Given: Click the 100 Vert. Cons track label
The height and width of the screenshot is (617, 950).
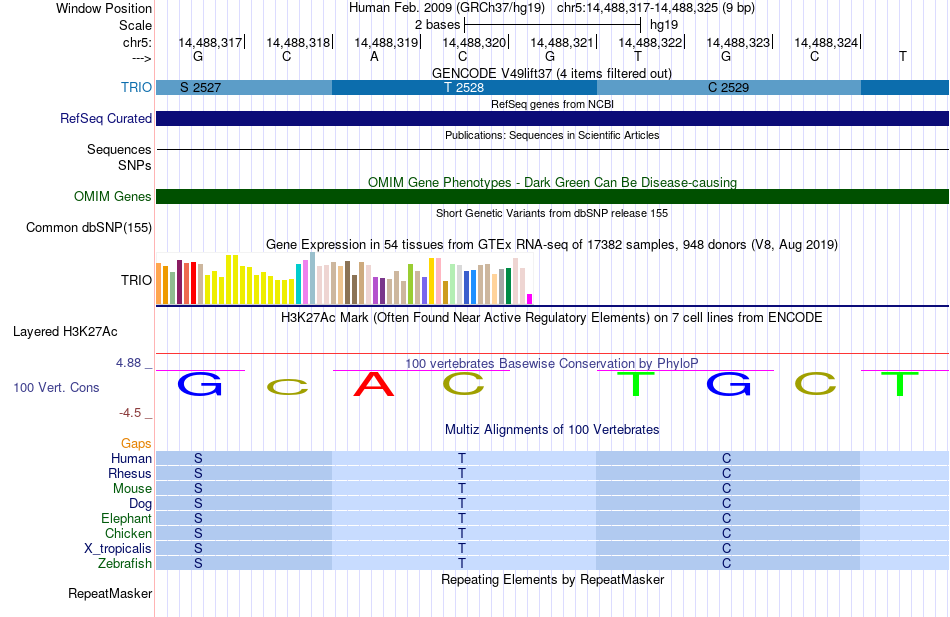Looking at the screenshot, I should click(x=56, y=387).
